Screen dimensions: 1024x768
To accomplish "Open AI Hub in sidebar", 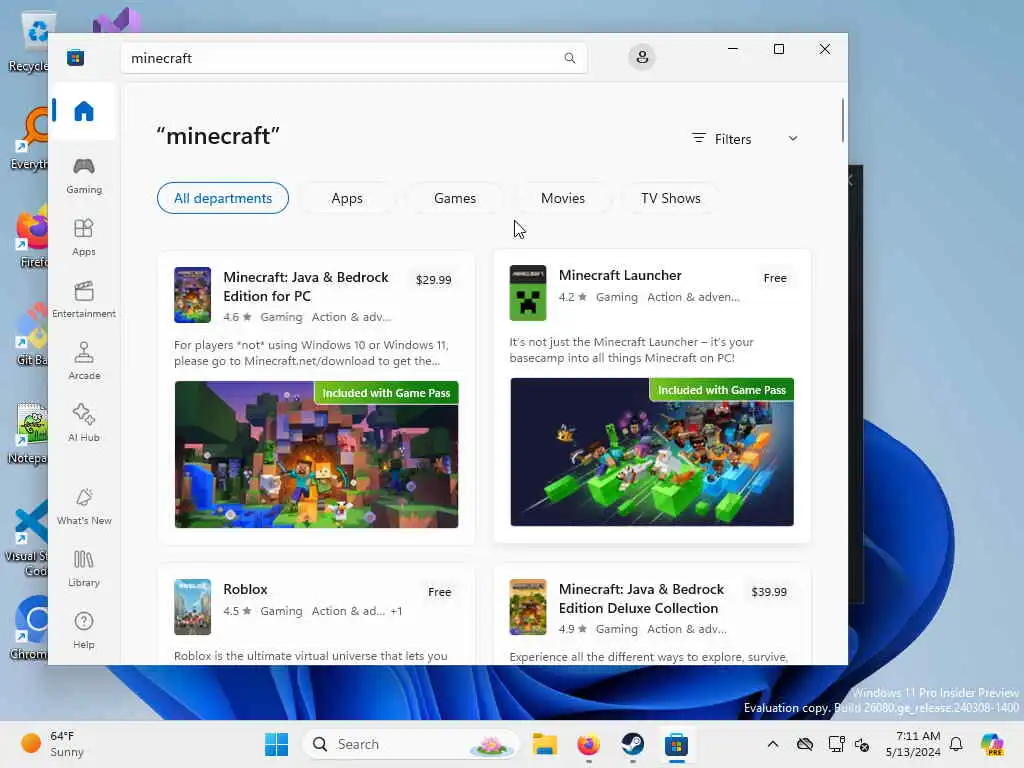I will pyautogui.click(x=84, y=424).
